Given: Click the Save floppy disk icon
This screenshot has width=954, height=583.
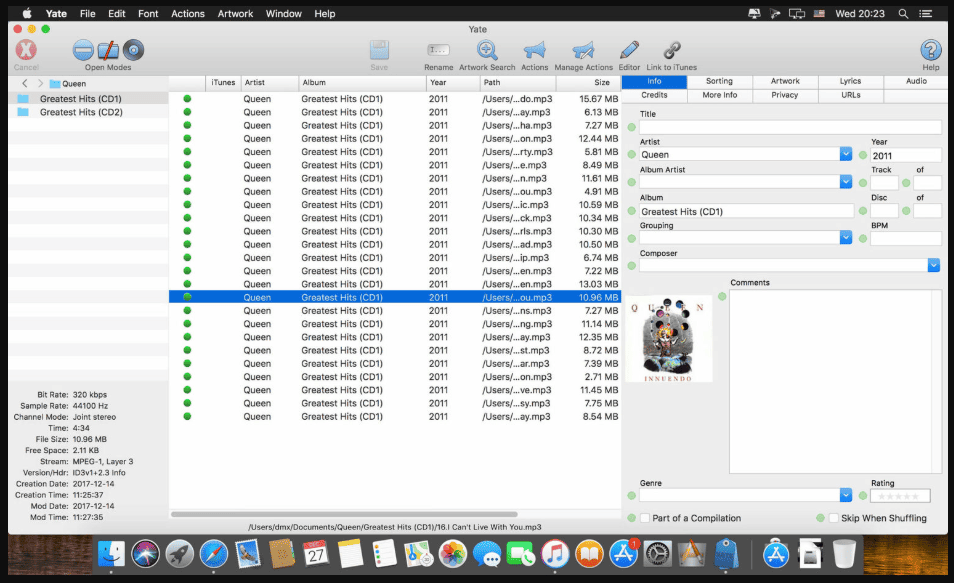Looking at the screenshot, I should point(379,50).
